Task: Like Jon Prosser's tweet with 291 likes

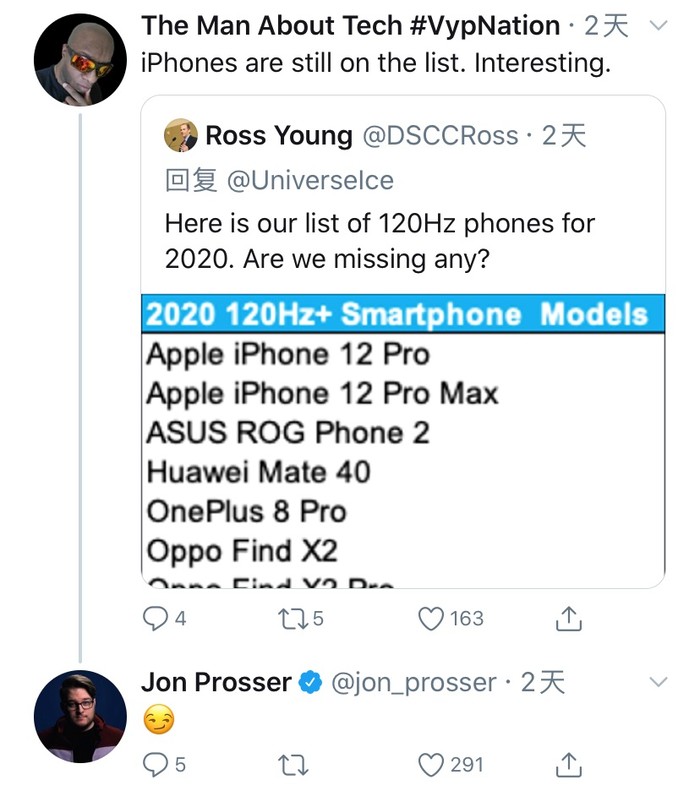Action: pos(431,765)
